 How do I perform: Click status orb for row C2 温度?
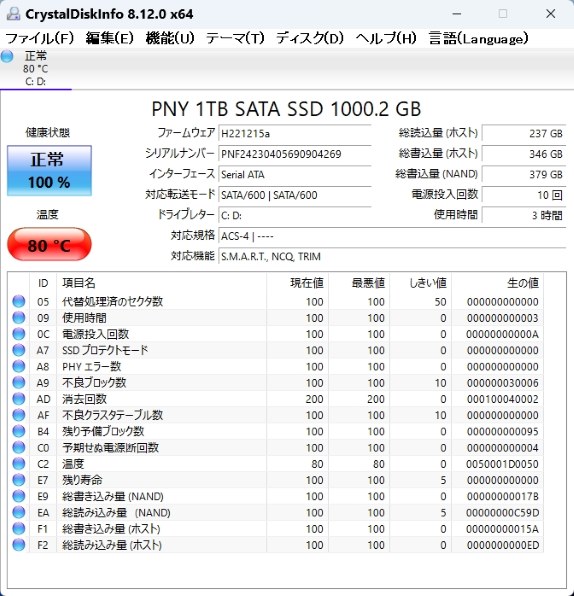19,464
